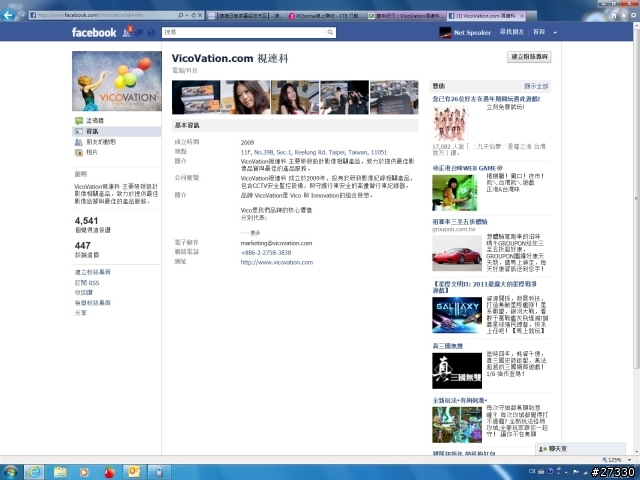This screenshot has height=480, width=640.
Task: Click the +886-2-2758-3838 phone link
Action: point(266,253)
